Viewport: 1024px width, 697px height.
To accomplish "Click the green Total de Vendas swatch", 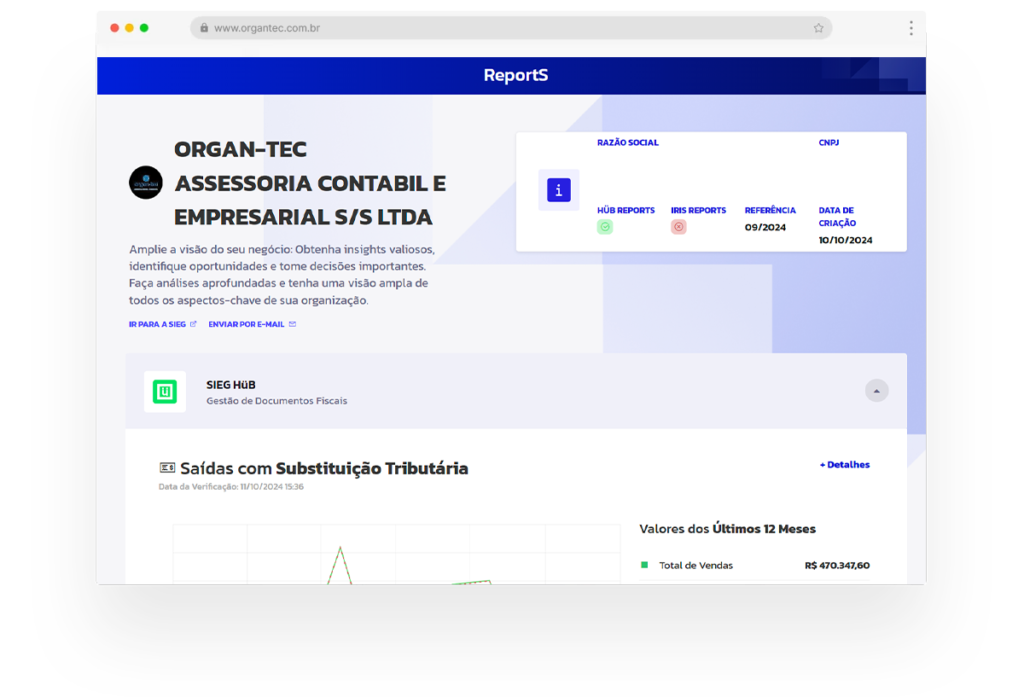I will (x=645, y=565).
